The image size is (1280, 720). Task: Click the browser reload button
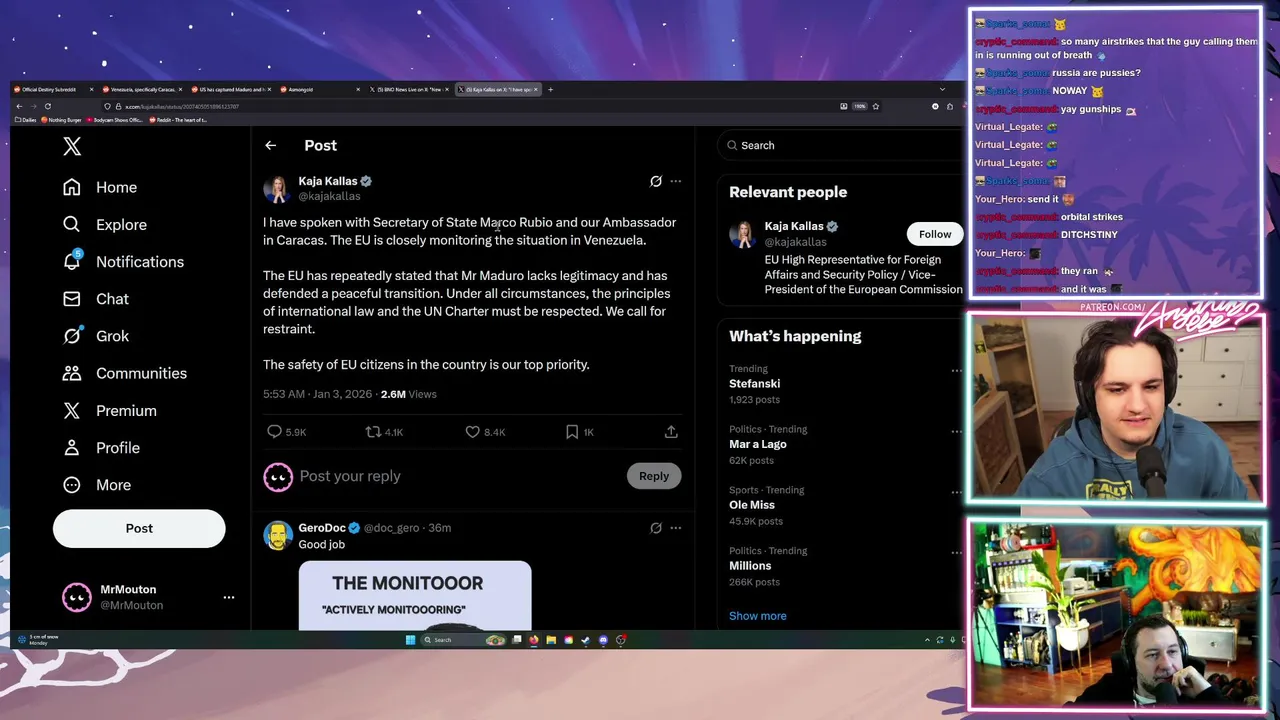(48, 106)
